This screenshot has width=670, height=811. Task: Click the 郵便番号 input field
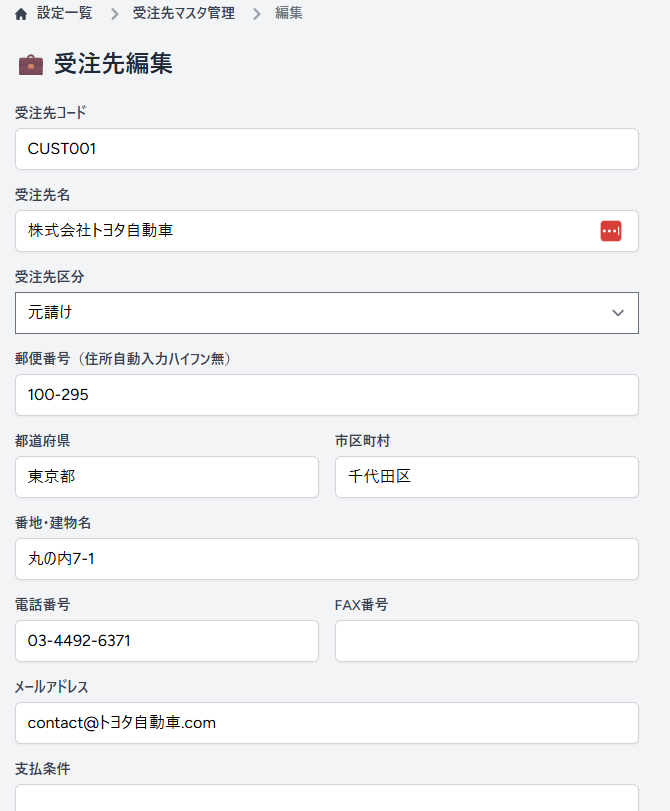[x=326, y=395]
